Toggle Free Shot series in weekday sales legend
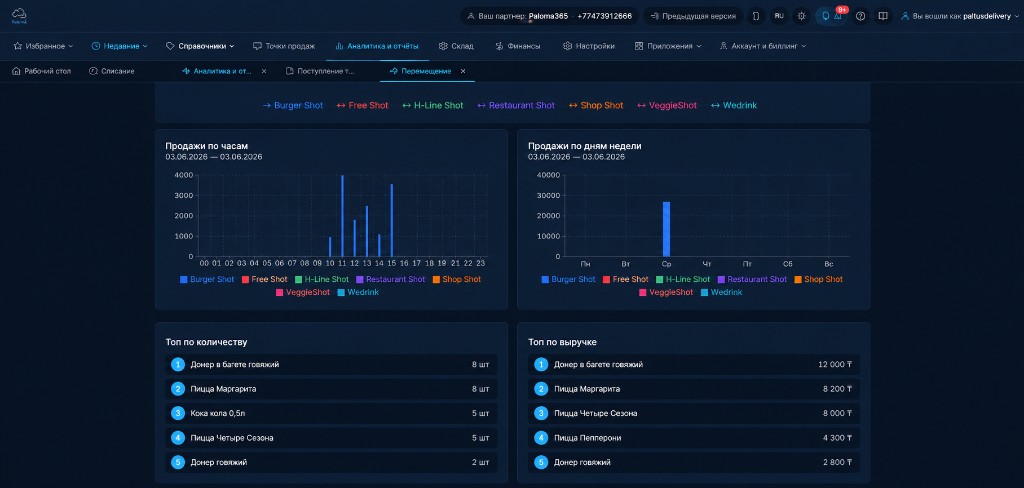1024x488 pixels. [625, 279]
